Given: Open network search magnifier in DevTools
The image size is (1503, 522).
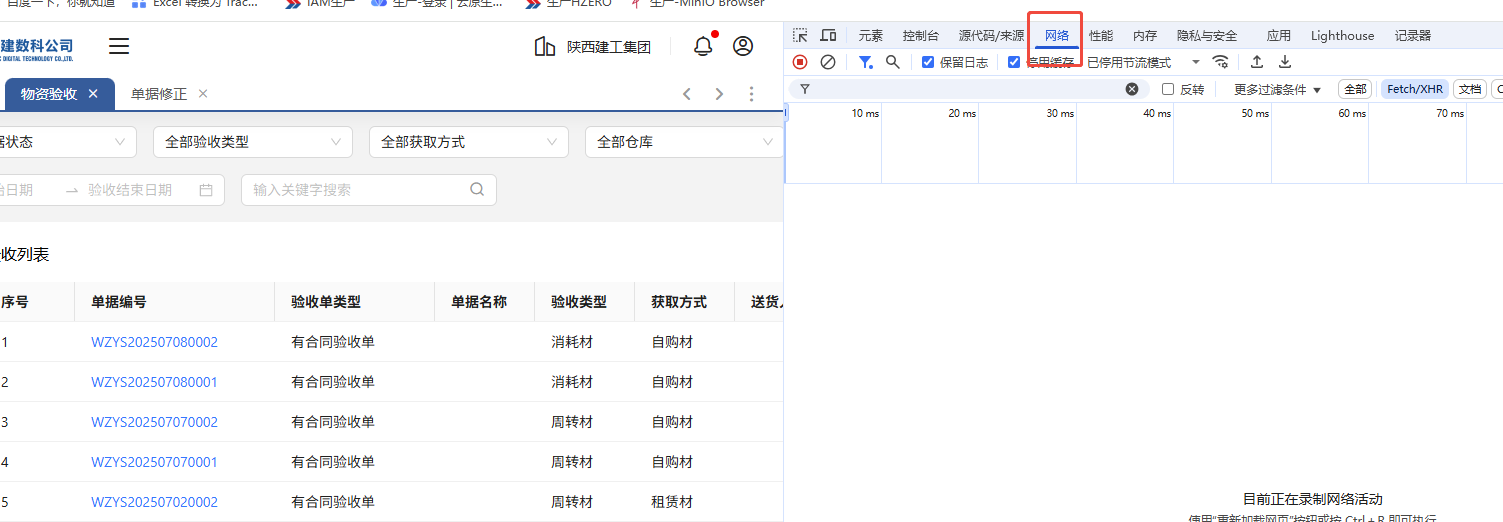Looking at the screenshot, I should point(892,62).
